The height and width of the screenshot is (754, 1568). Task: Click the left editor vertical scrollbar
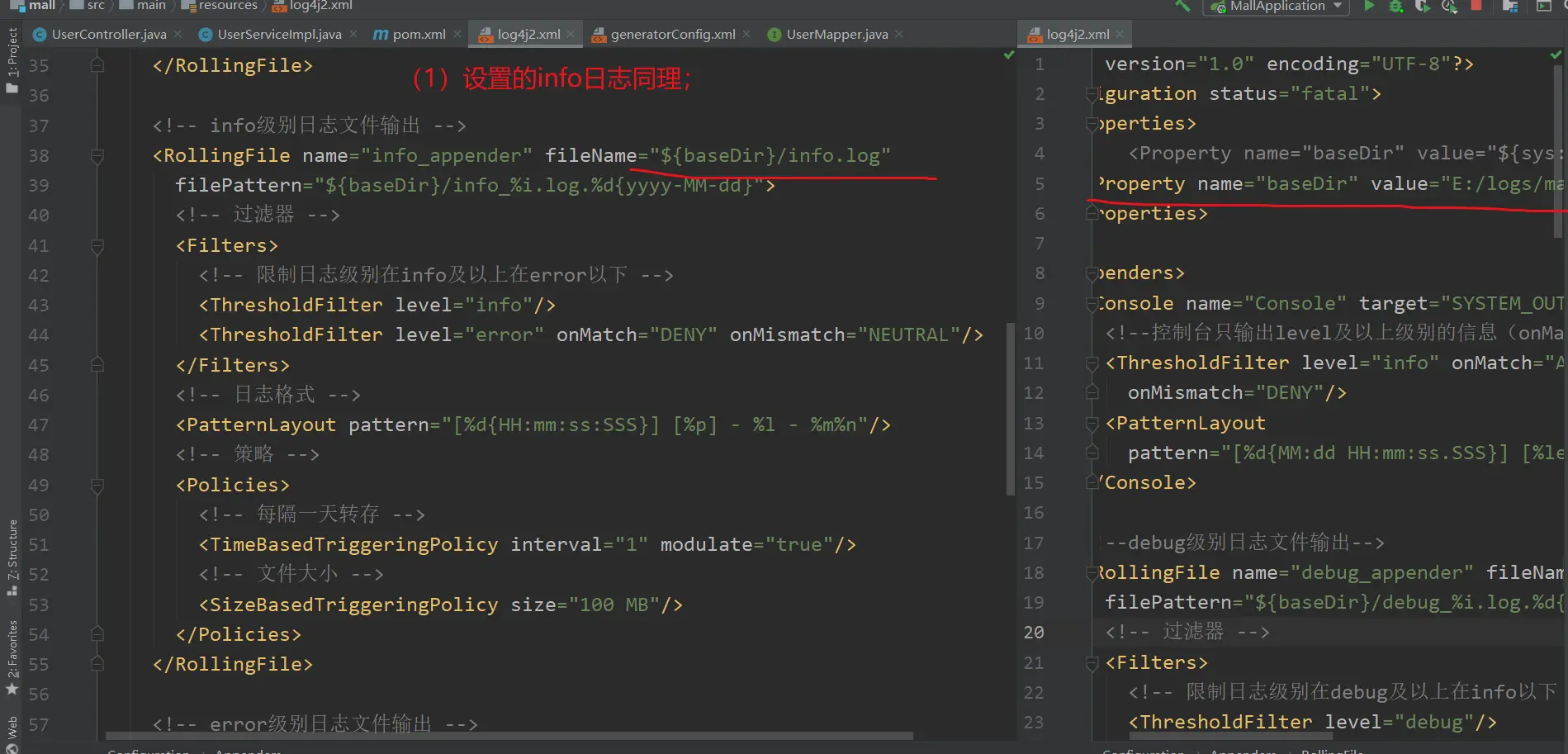pyautogui.click(x=1010, y=409)
